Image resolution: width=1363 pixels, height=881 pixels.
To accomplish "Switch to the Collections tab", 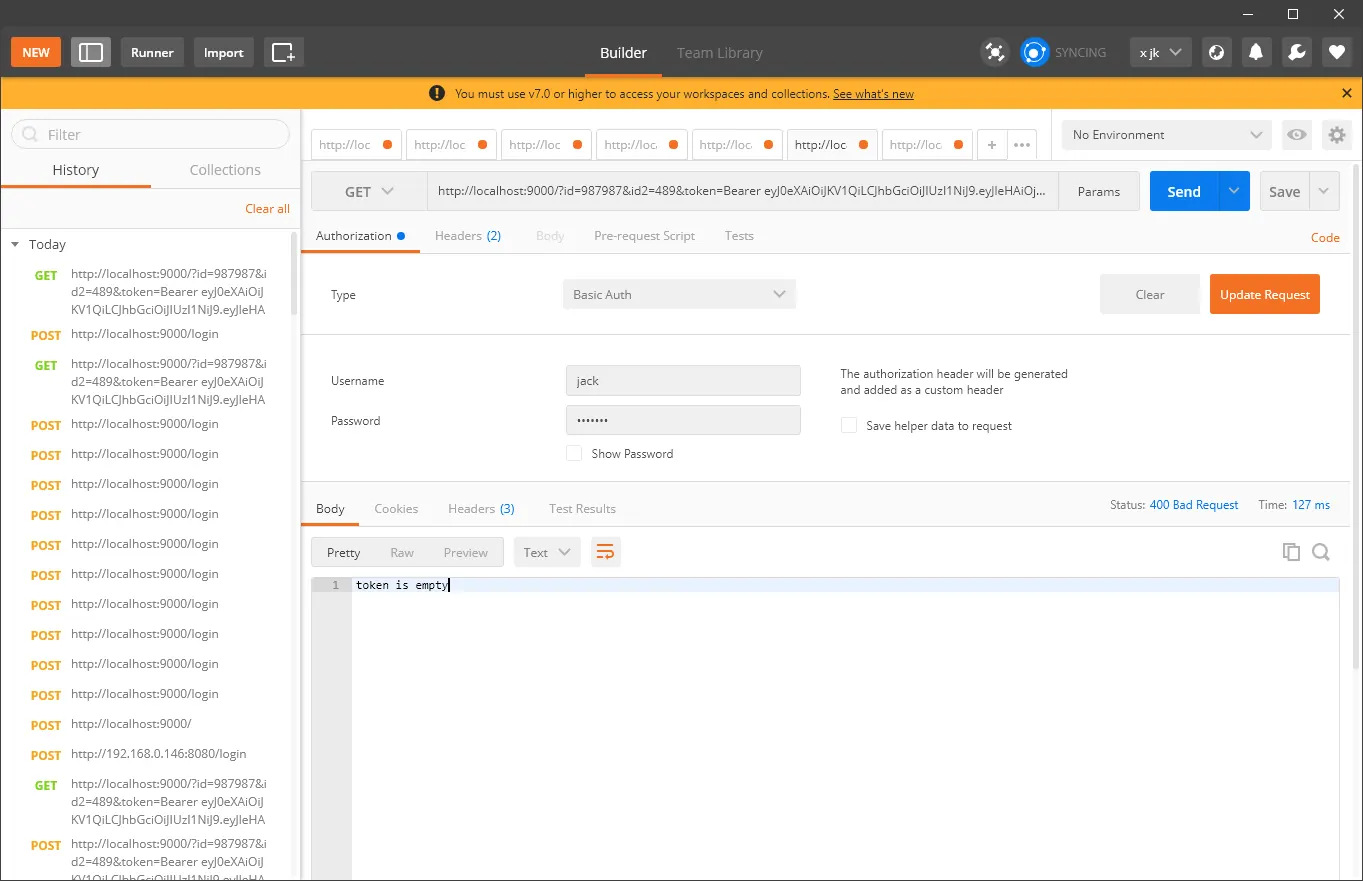I will point(225,170).
